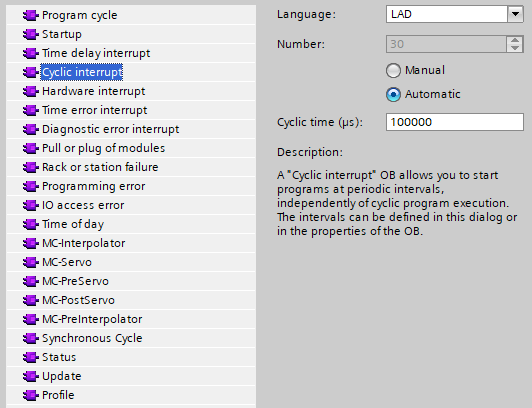
Task: Click the Language combo box showing LAD
Action: 455,14
